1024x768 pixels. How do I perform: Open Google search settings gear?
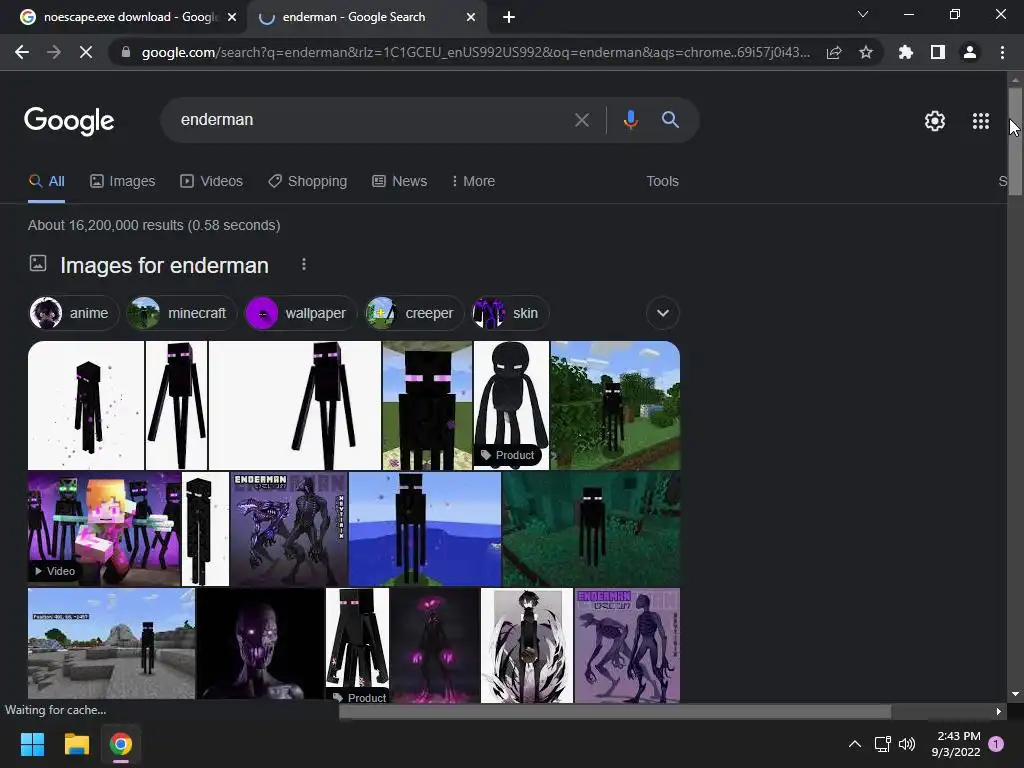coord(935,121)
